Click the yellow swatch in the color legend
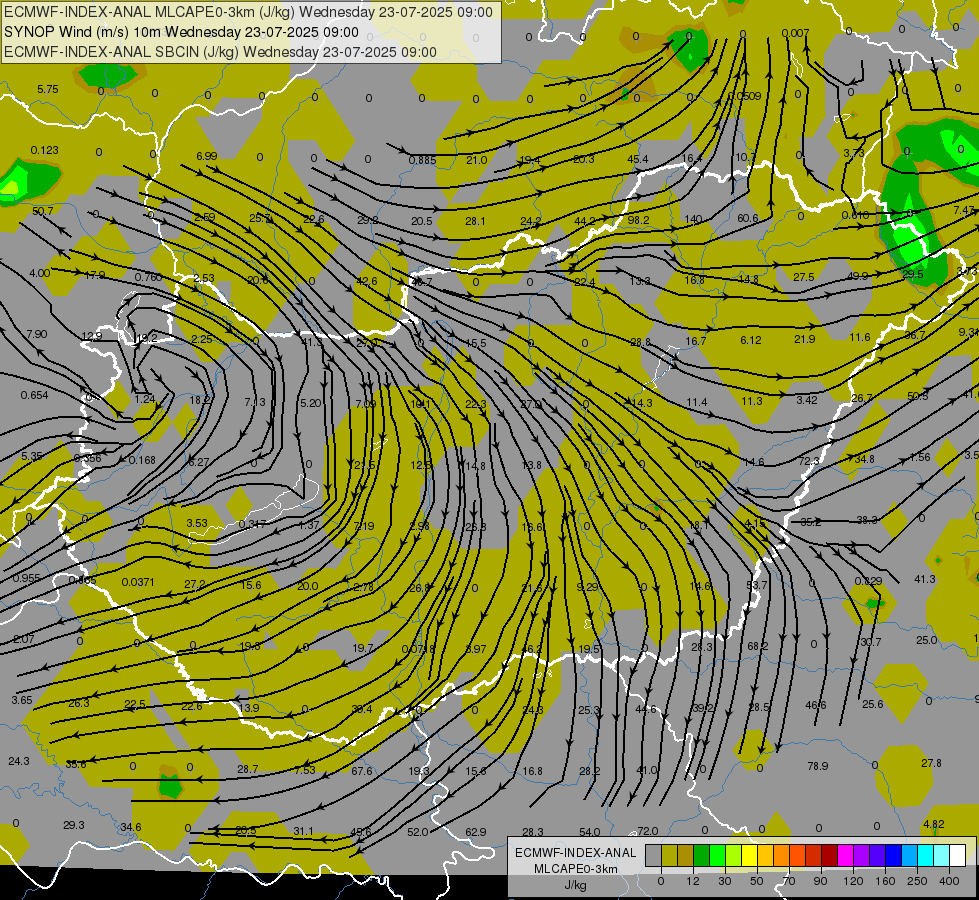This screenshot has width=979, height=900. coord(750,855)
